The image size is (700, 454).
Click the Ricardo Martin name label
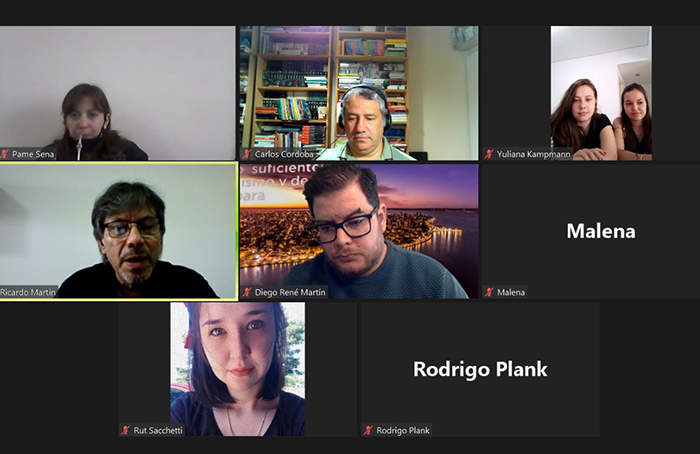pos(28,292)
